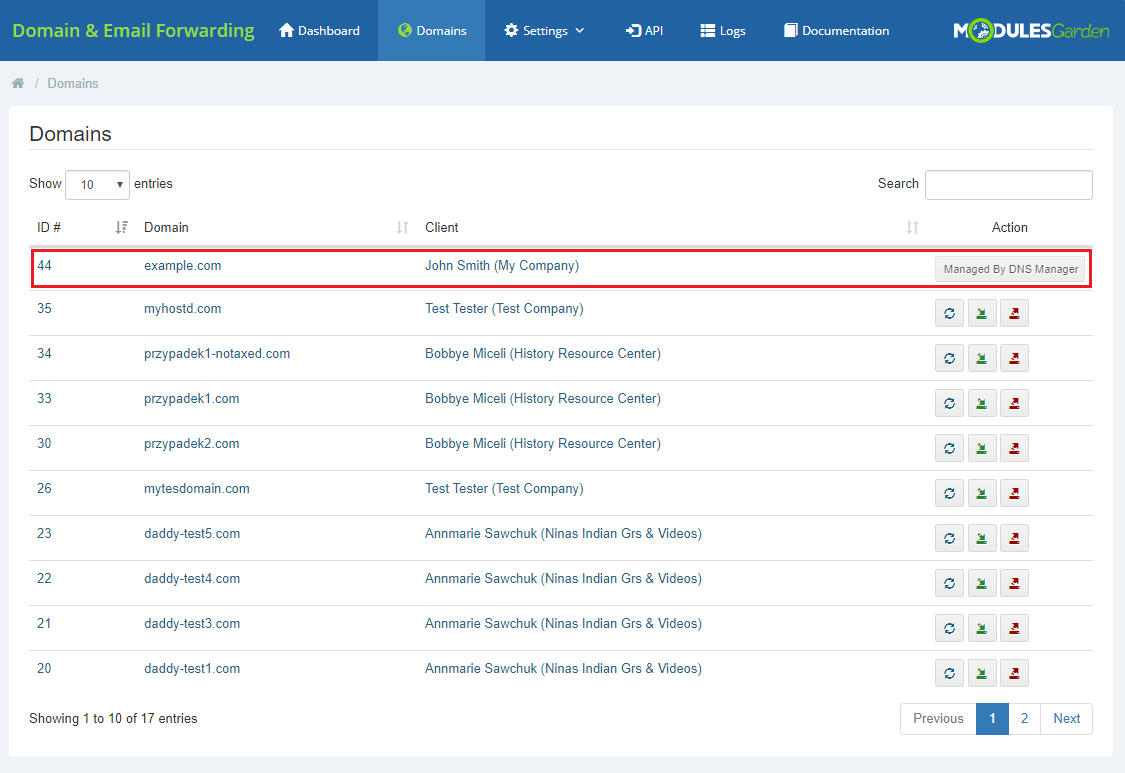Open the API menu item
The height and width of the screenshot is (773, 1125).
pyautogui.click(x=644, y=30)
